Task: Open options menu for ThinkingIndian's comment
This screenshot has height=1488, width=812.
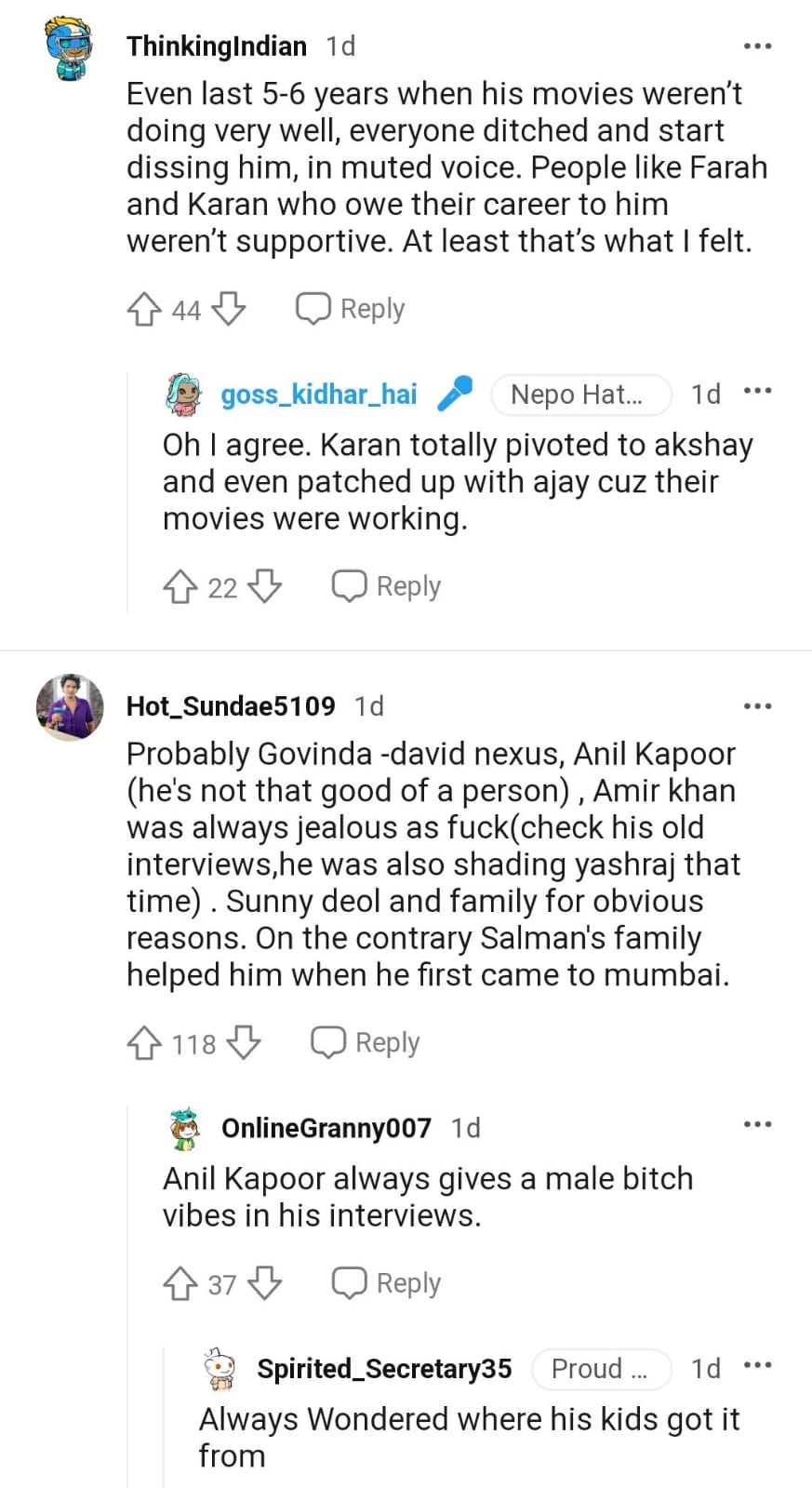Action: 757,47
